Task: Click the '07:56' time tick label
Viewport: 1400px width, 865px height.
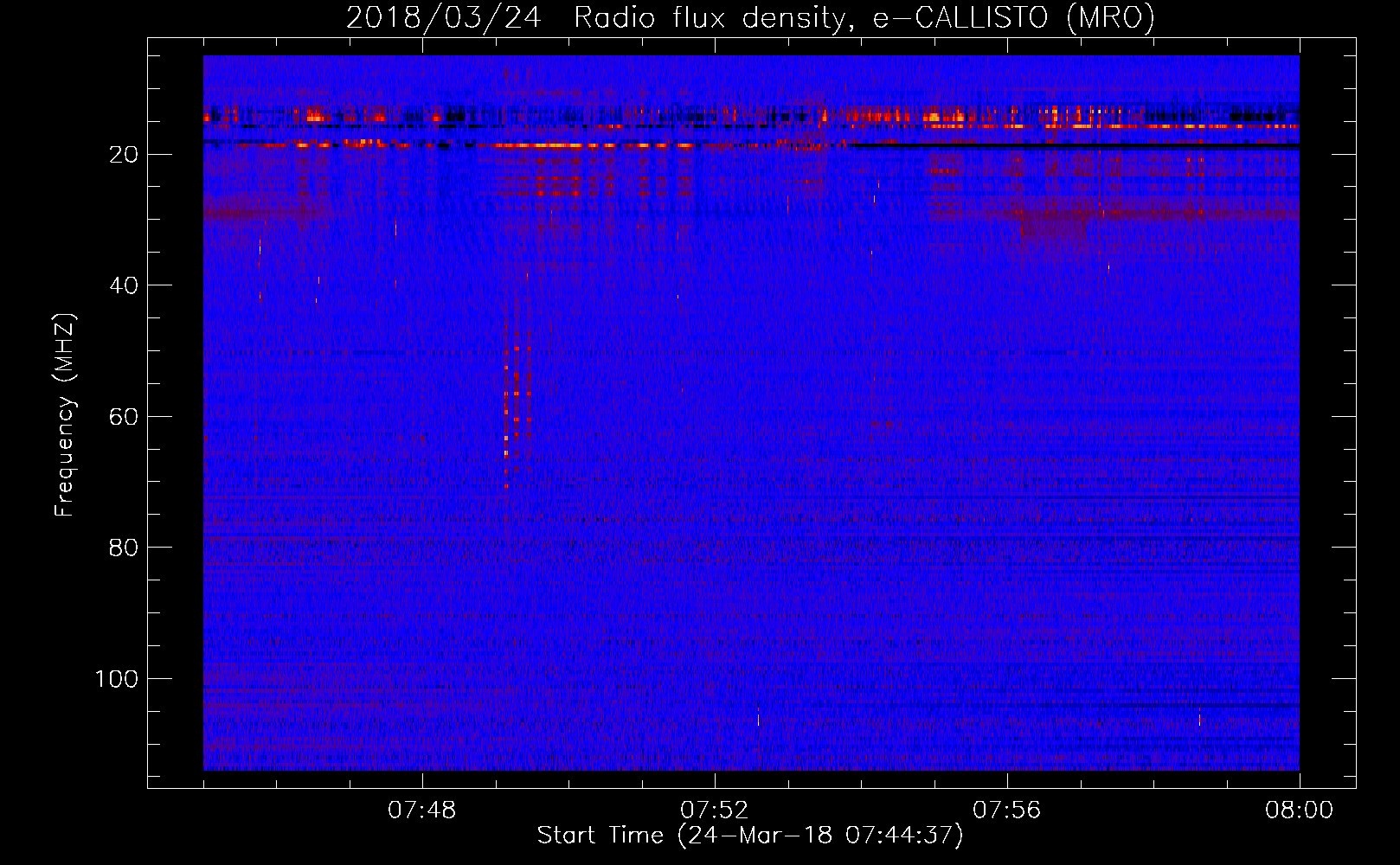Action: 1007,811
